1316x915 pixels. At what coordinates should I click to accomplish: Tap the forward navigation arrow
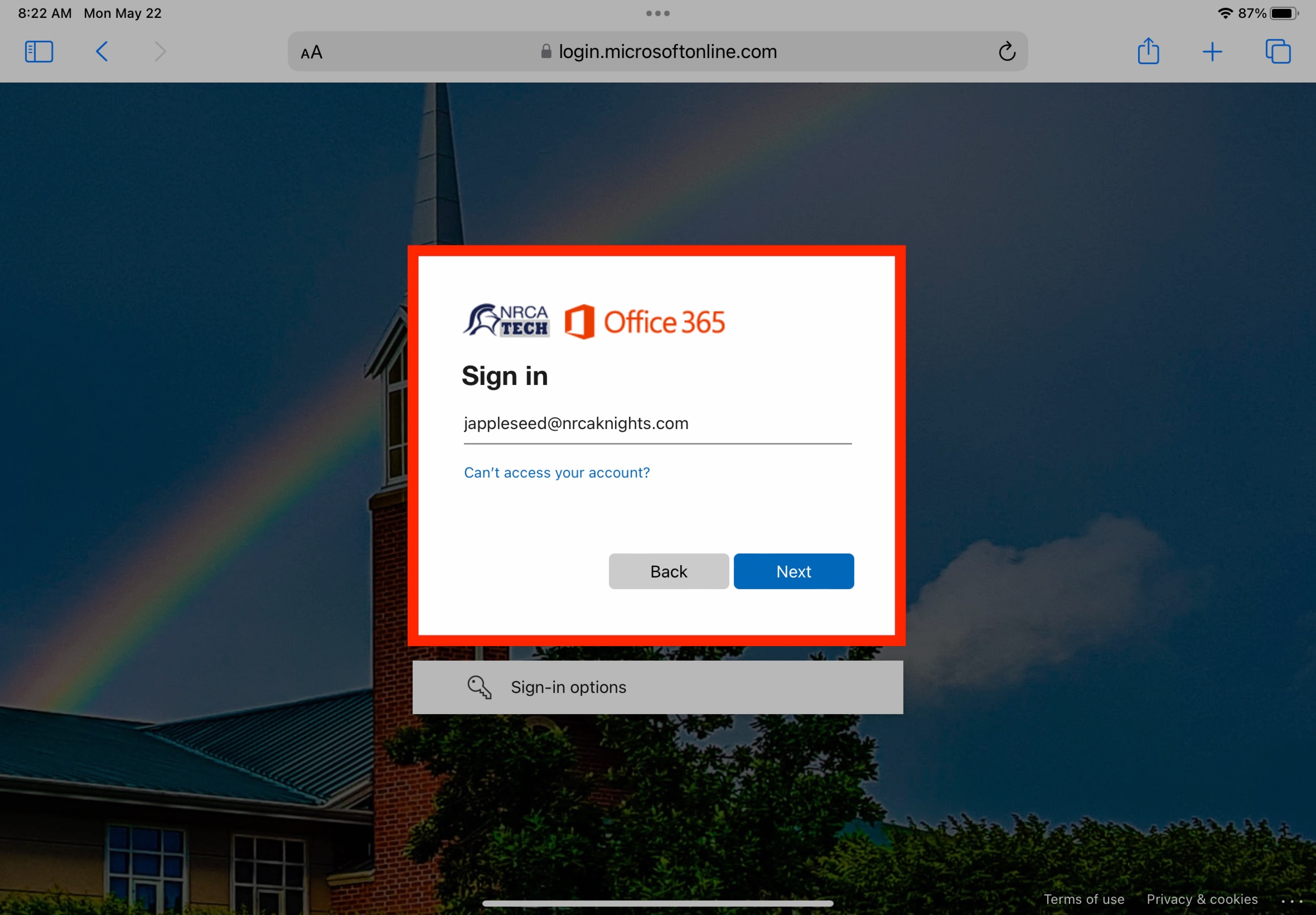pyautogui.click(x=161, y=51)
